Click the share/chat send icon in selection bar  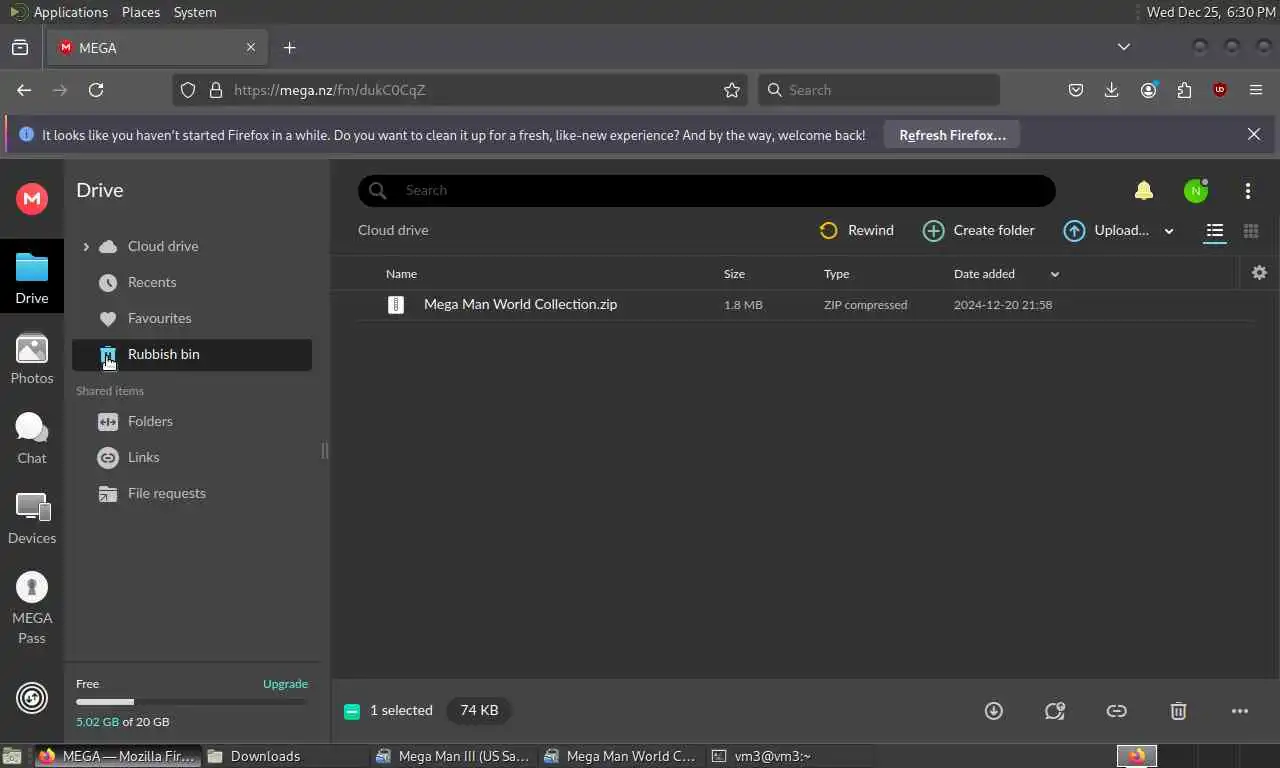[1054, 711]
